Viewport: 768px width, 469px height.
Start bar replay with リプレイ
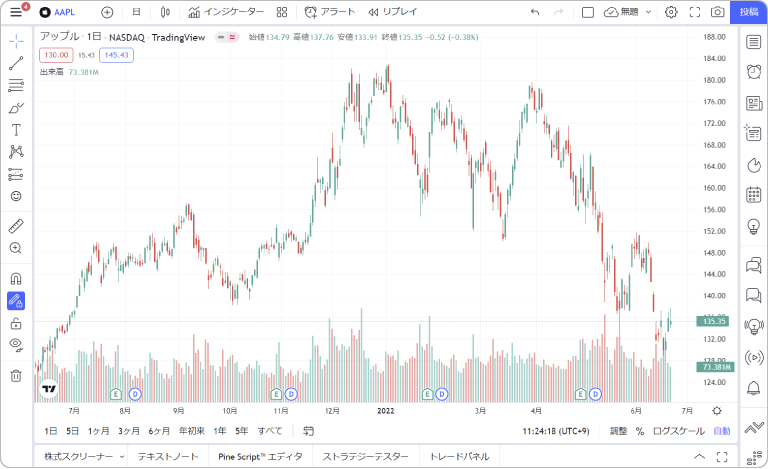click(x=393, y=12)
